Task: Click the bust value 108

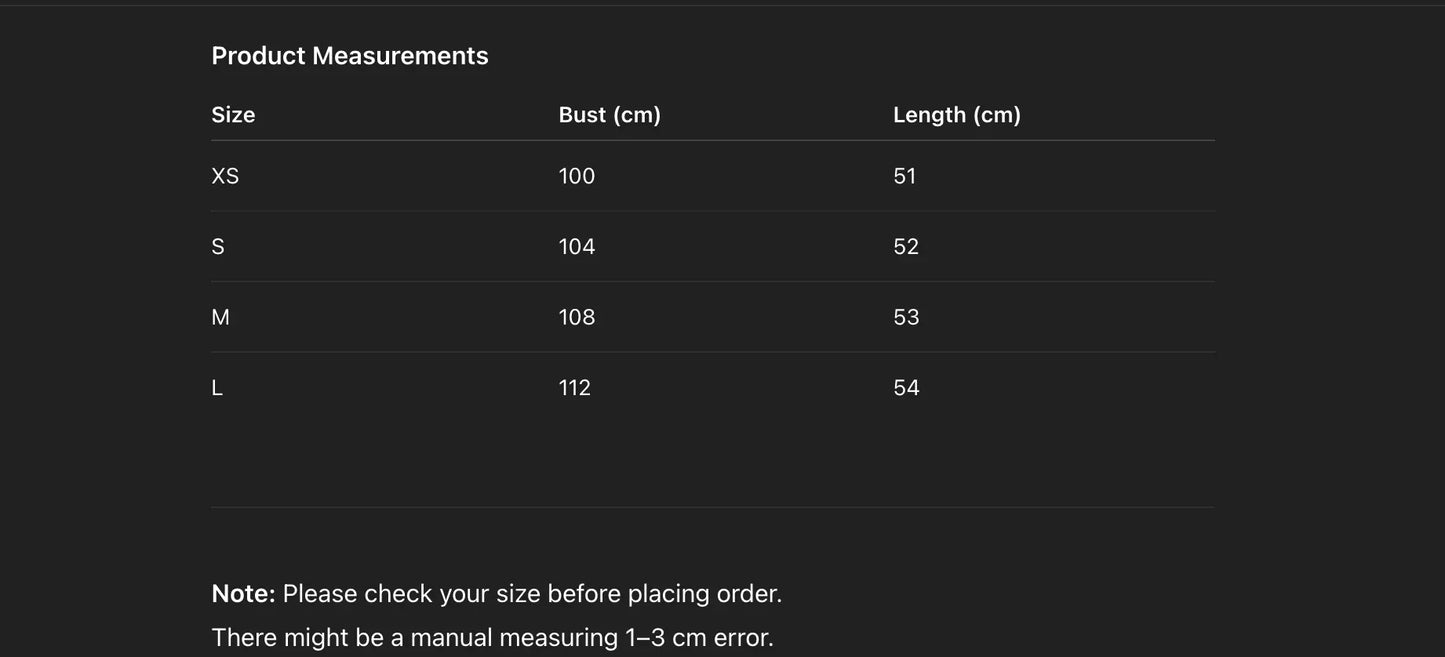Action: (x=577, y=317)
